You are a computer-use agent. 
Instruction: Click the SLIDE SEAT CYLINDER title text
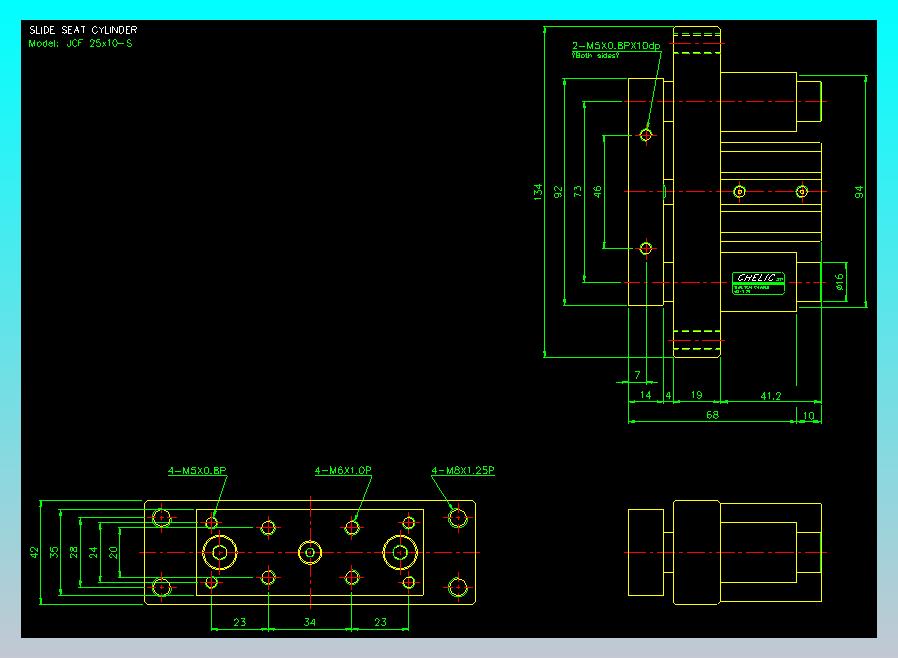pyautogui.click(x=83, y=30)
